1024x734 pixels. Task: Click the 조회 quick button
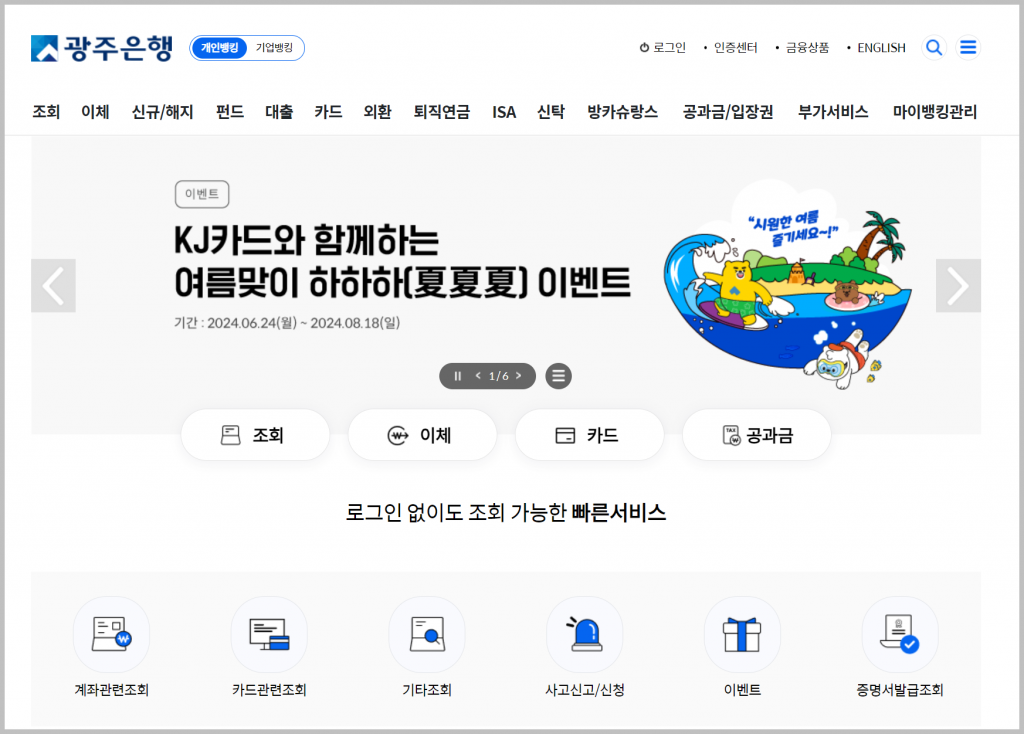[x=255, y=435]
